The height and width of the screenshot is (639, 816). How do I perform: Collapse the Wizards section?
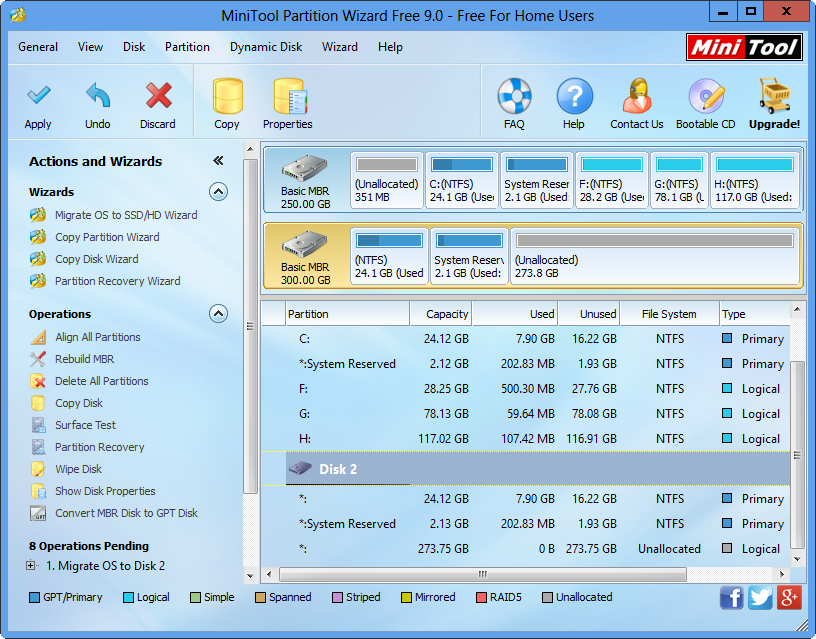coord(219,191)
